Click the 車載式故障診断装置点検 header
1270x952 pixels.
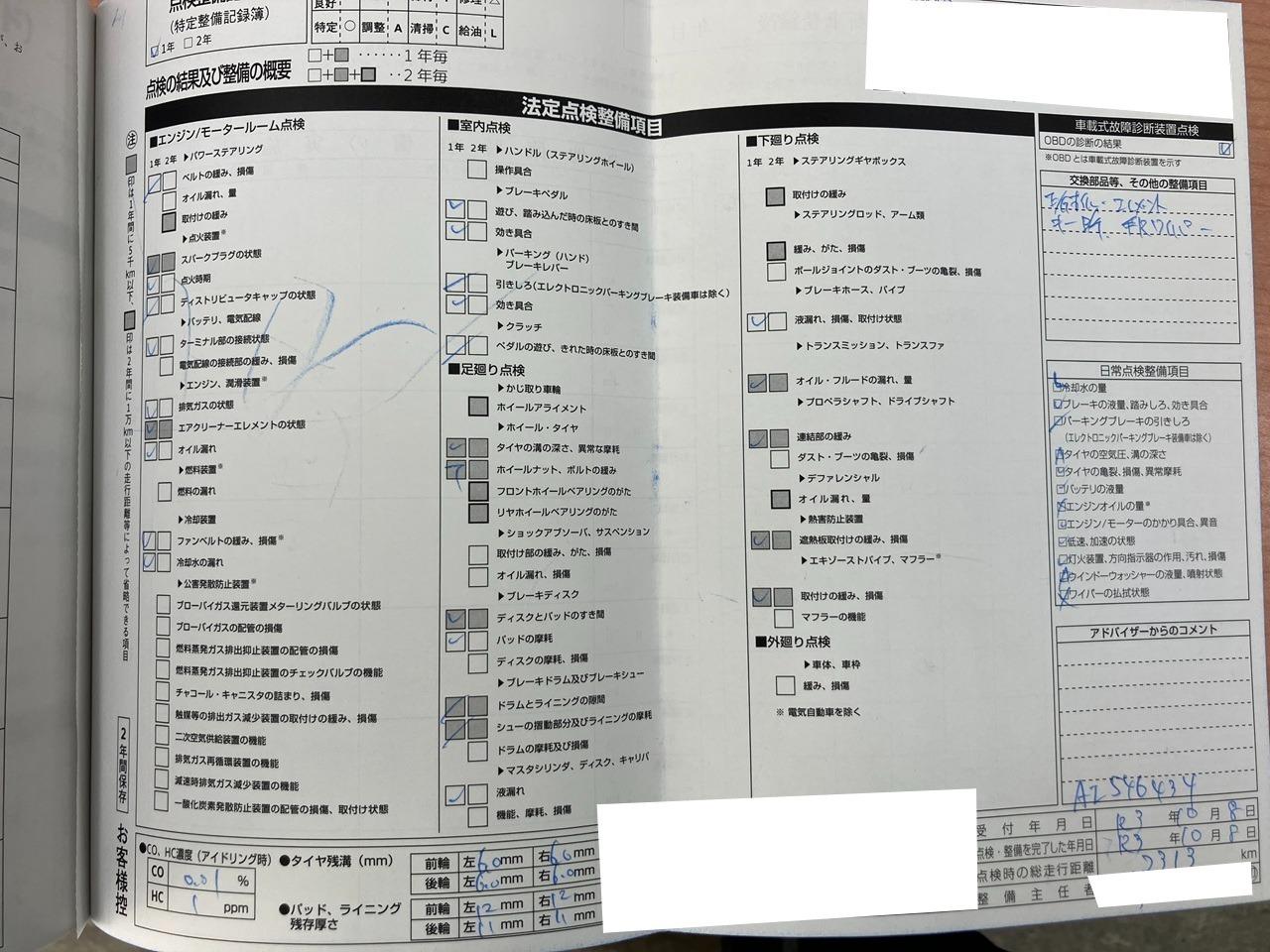pos(1135,130)
